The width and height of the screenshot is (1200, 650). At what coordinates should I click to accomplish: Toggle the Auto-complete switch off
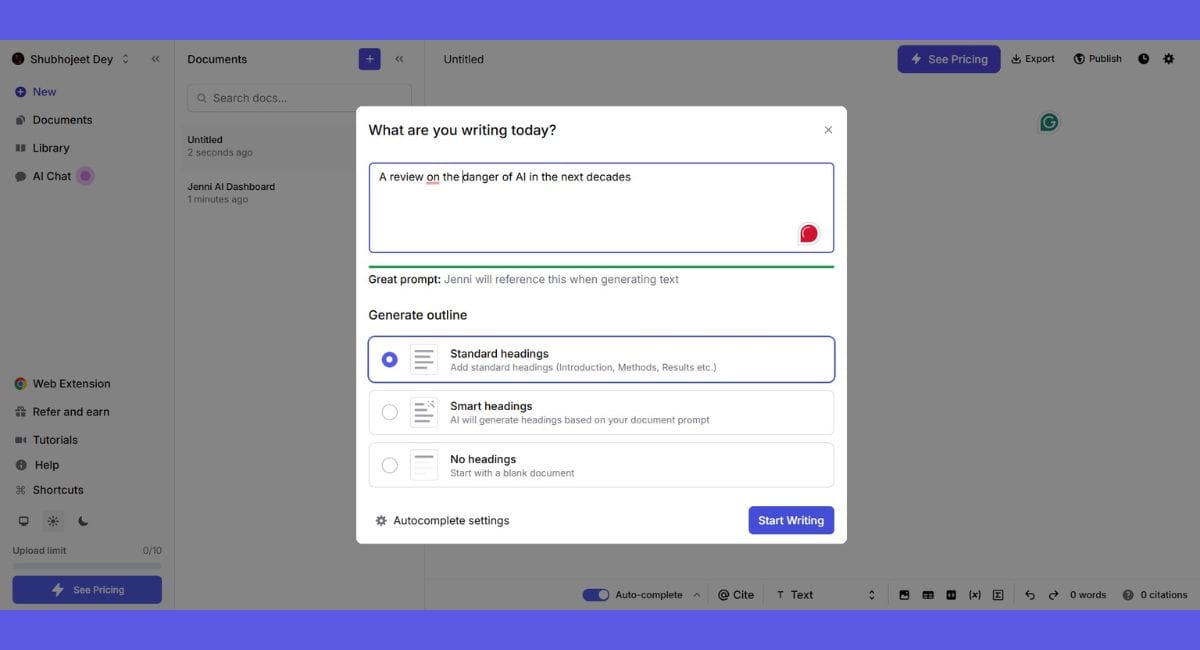pos(596,595)
